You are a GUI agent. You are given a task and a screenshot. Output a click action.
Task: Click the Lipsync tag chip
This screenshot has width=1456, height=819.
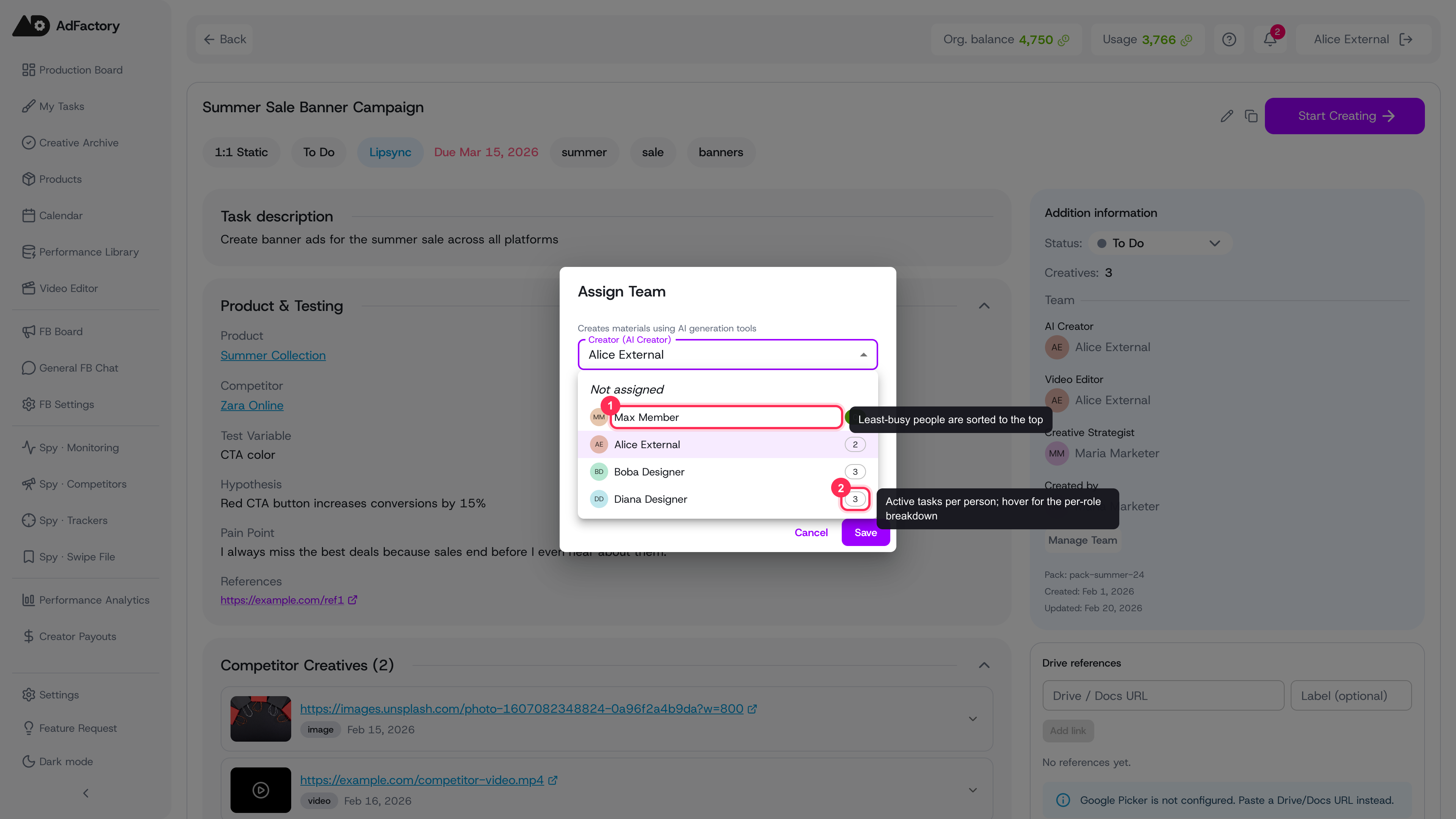pos(390,152)
